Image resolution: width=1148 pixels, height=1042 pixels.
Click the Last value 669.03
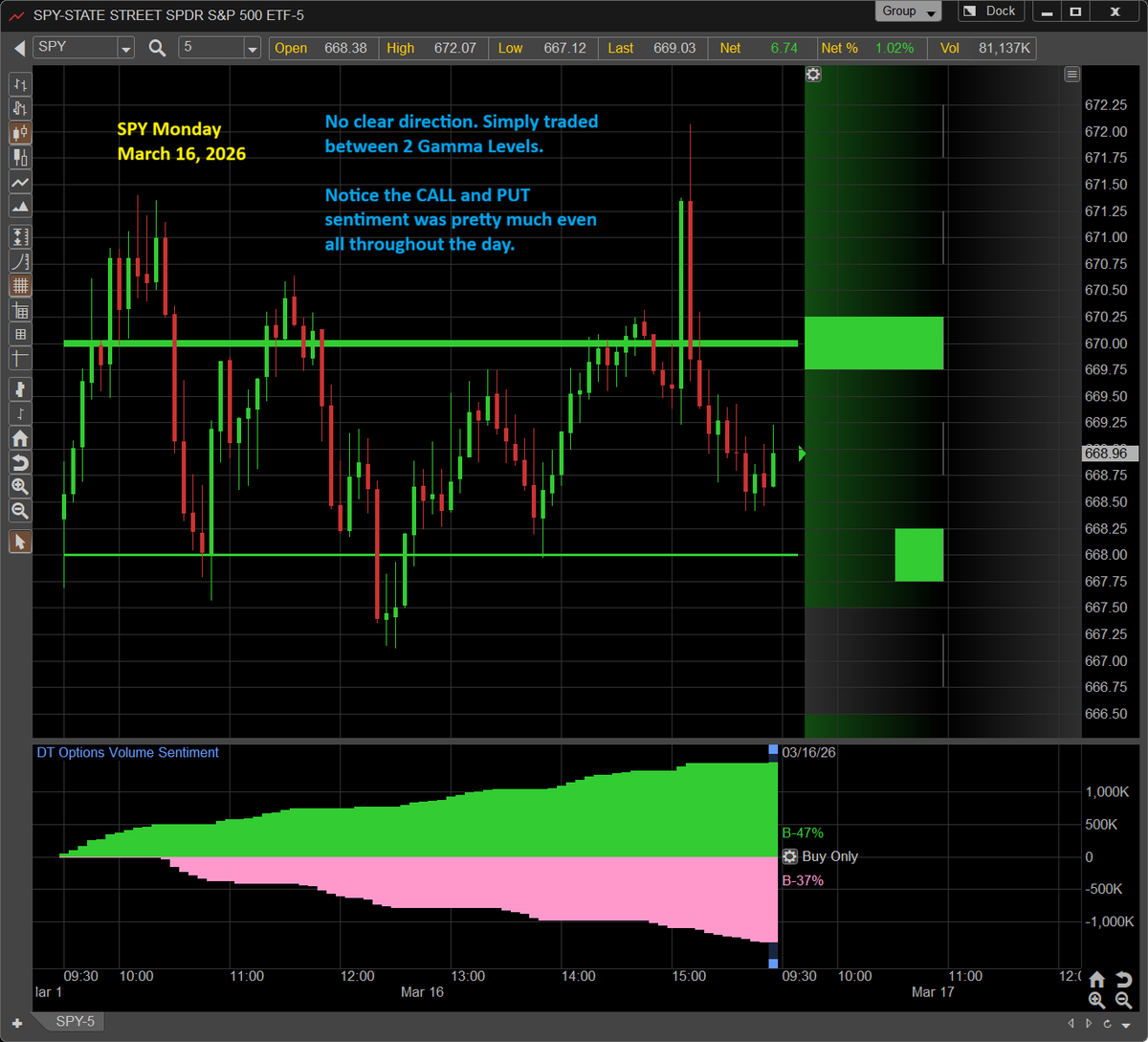(674, 48)
